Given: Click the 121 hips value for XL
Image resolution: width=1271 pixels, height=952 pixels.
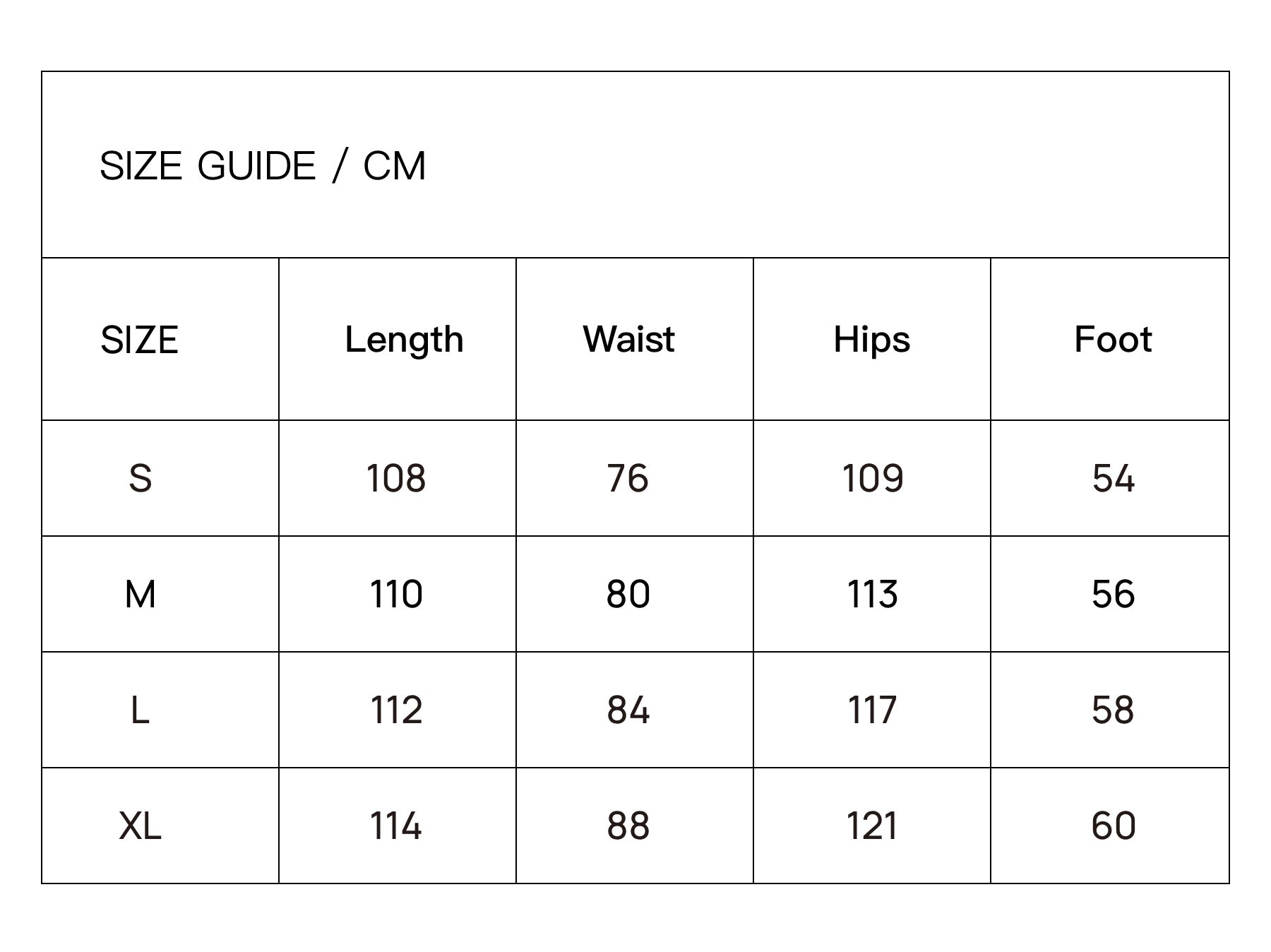Looking at the screenshot, I should pyautogui.click(x=872, y=826).
